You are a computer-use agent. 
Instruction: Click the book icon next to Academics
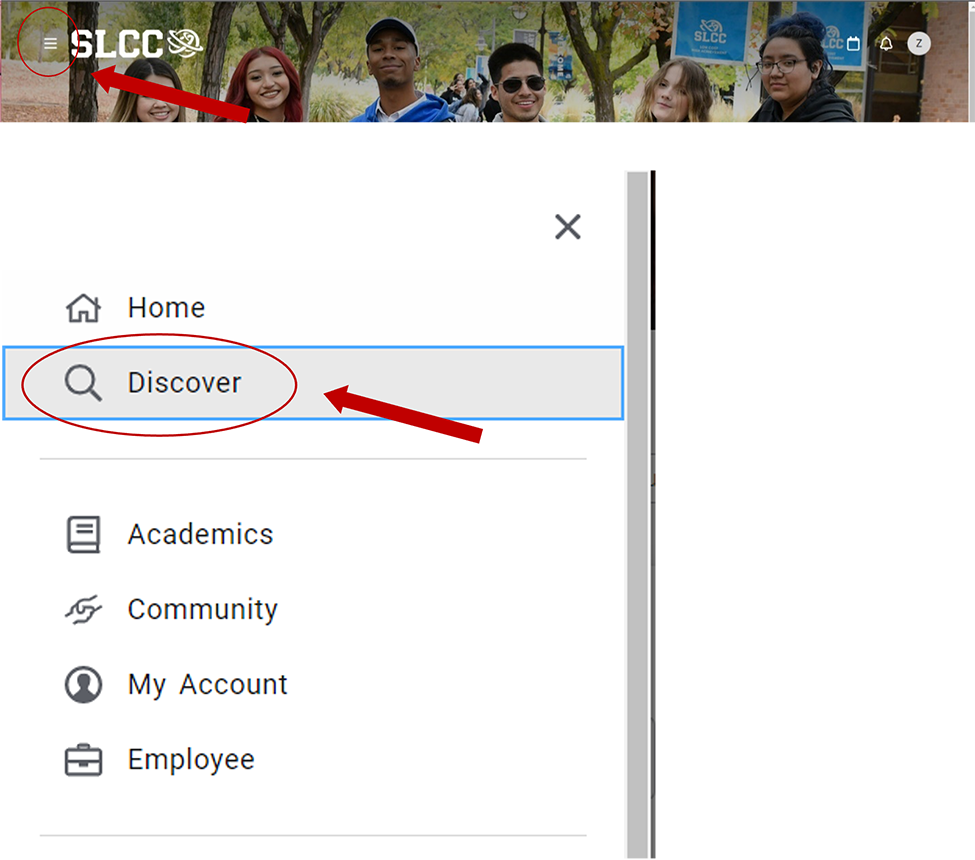point(83,535)
